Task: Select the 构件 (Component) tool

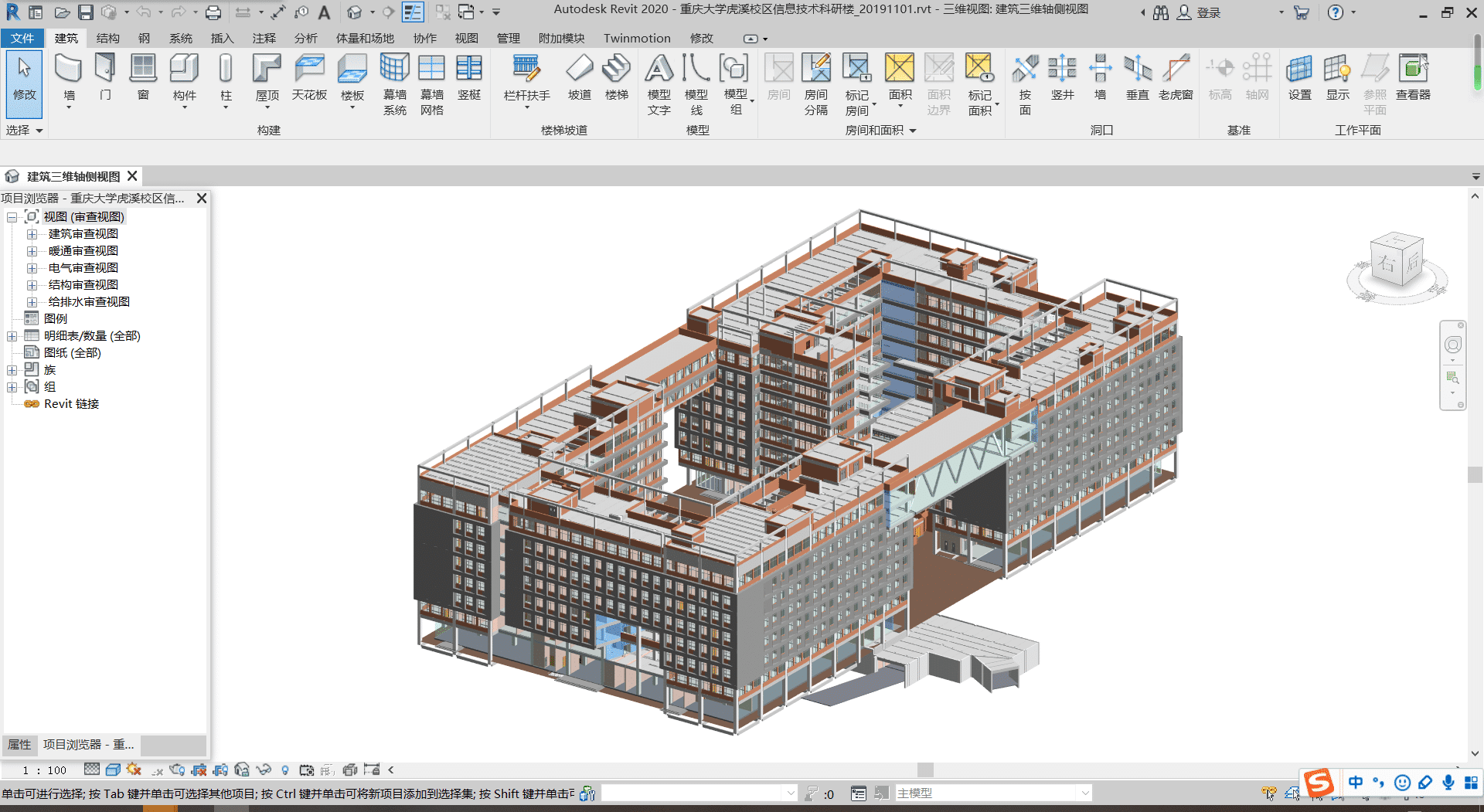Action: [x=184, y=80]
